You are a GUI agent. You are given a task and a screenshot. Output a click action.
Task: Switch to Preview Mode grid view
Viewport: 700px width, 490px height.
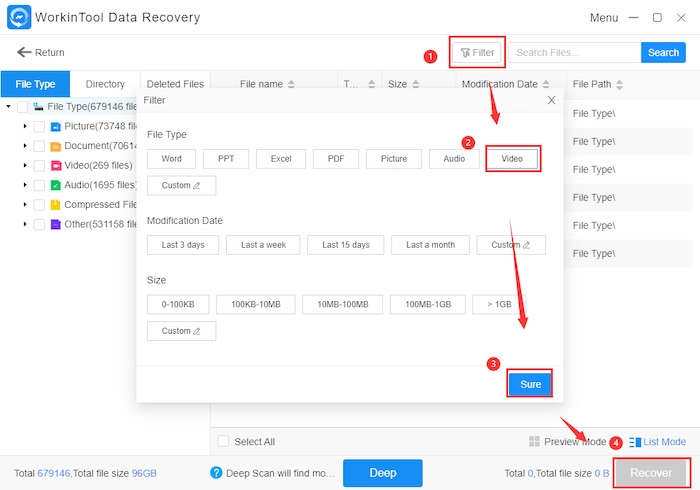(567, 441)
